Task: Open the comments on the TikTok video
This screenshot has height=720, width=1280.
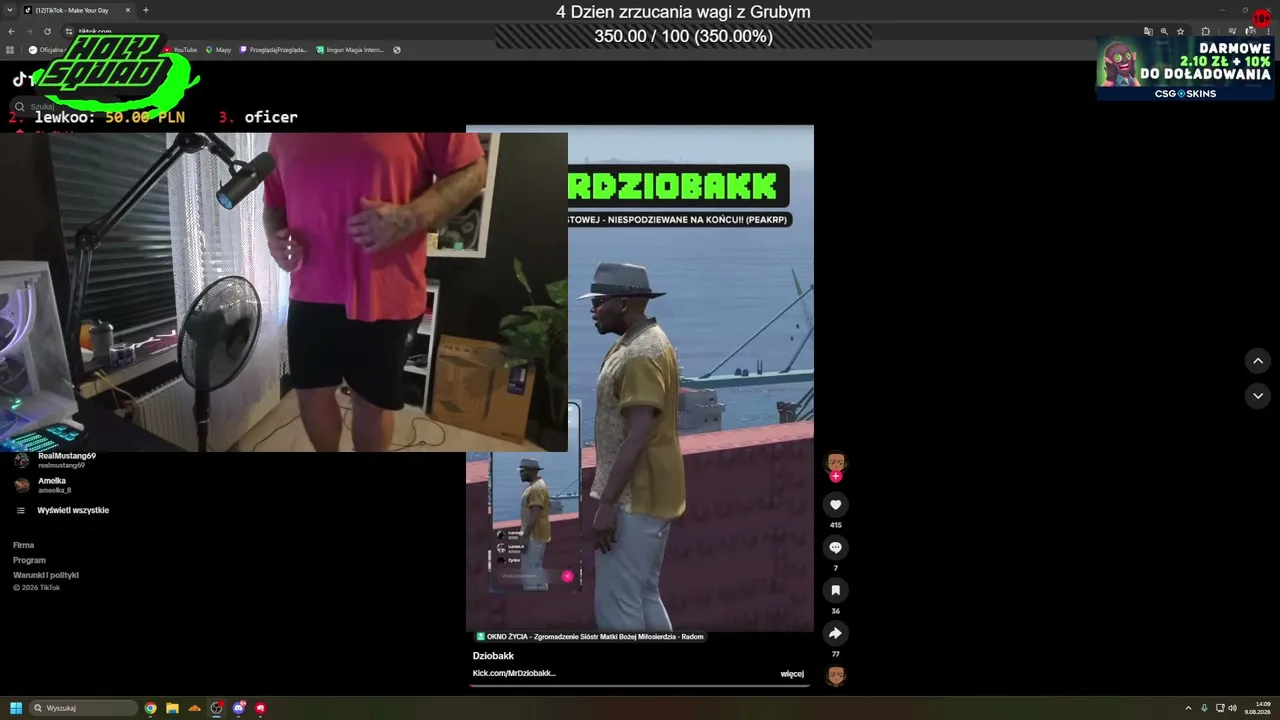Action: tap(836, 547)
